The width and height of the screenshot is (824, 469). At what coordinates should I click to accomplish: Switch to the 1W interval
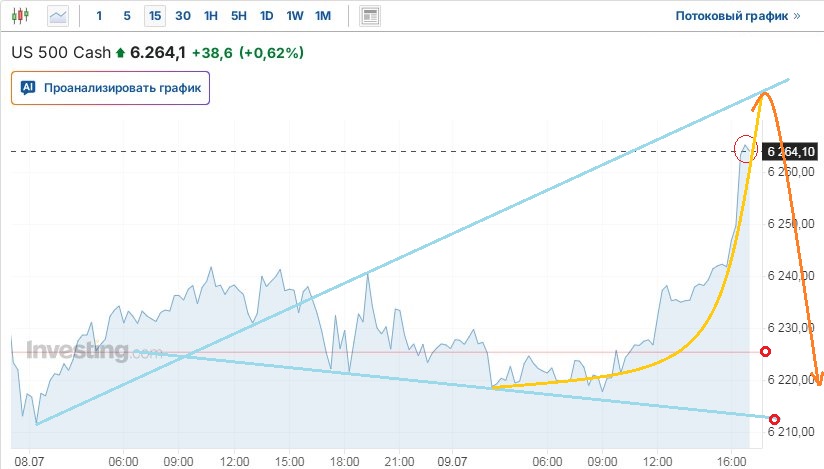click(x=294, y=16)
